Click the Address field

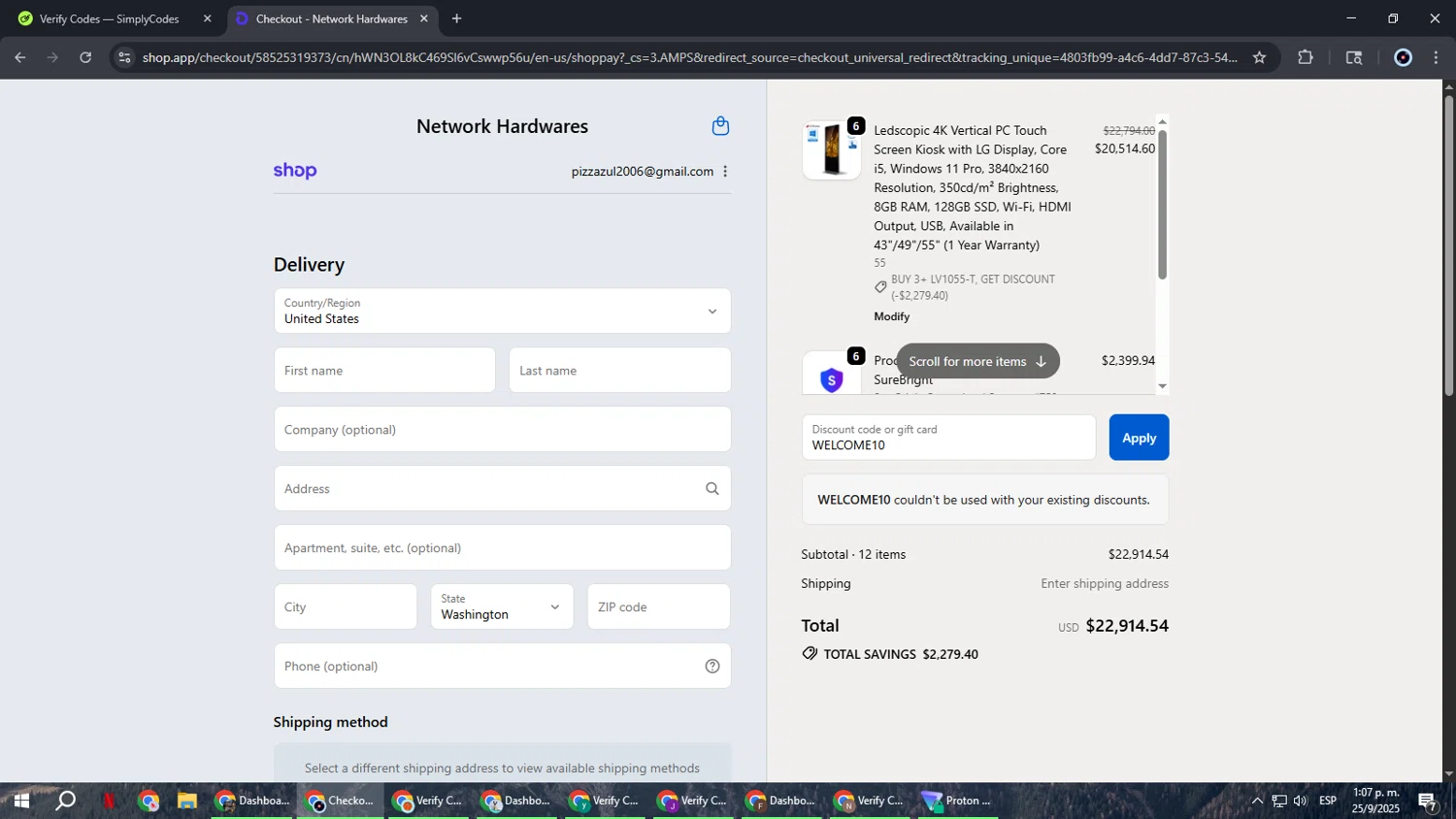coord(502,488)
